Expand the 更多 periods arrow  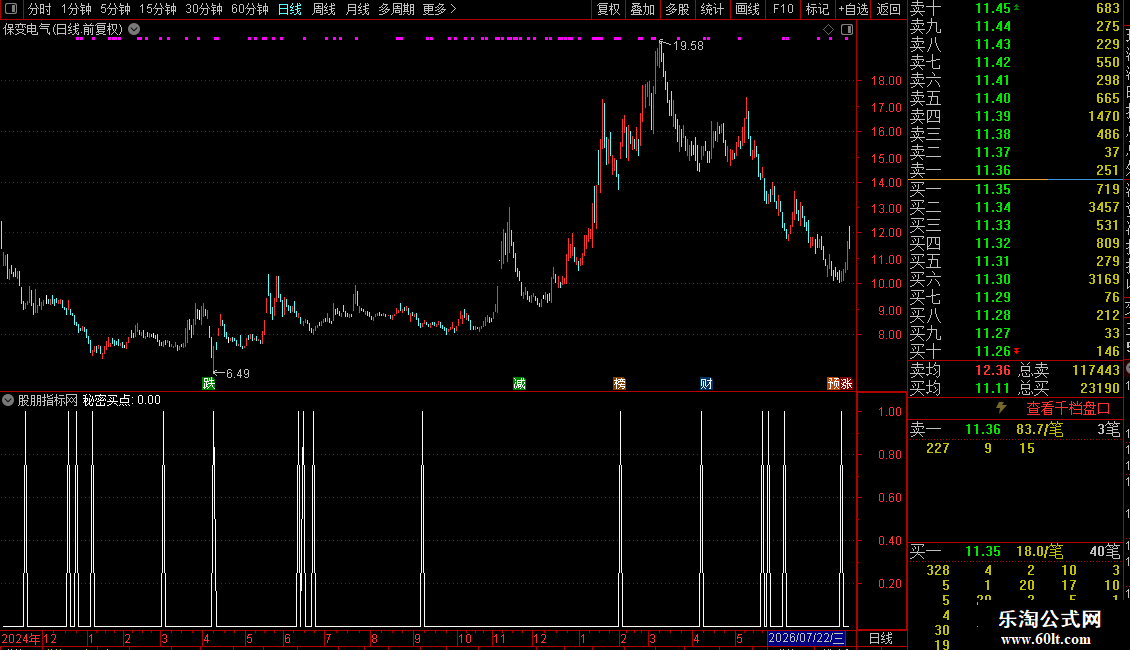pos(453,9)
